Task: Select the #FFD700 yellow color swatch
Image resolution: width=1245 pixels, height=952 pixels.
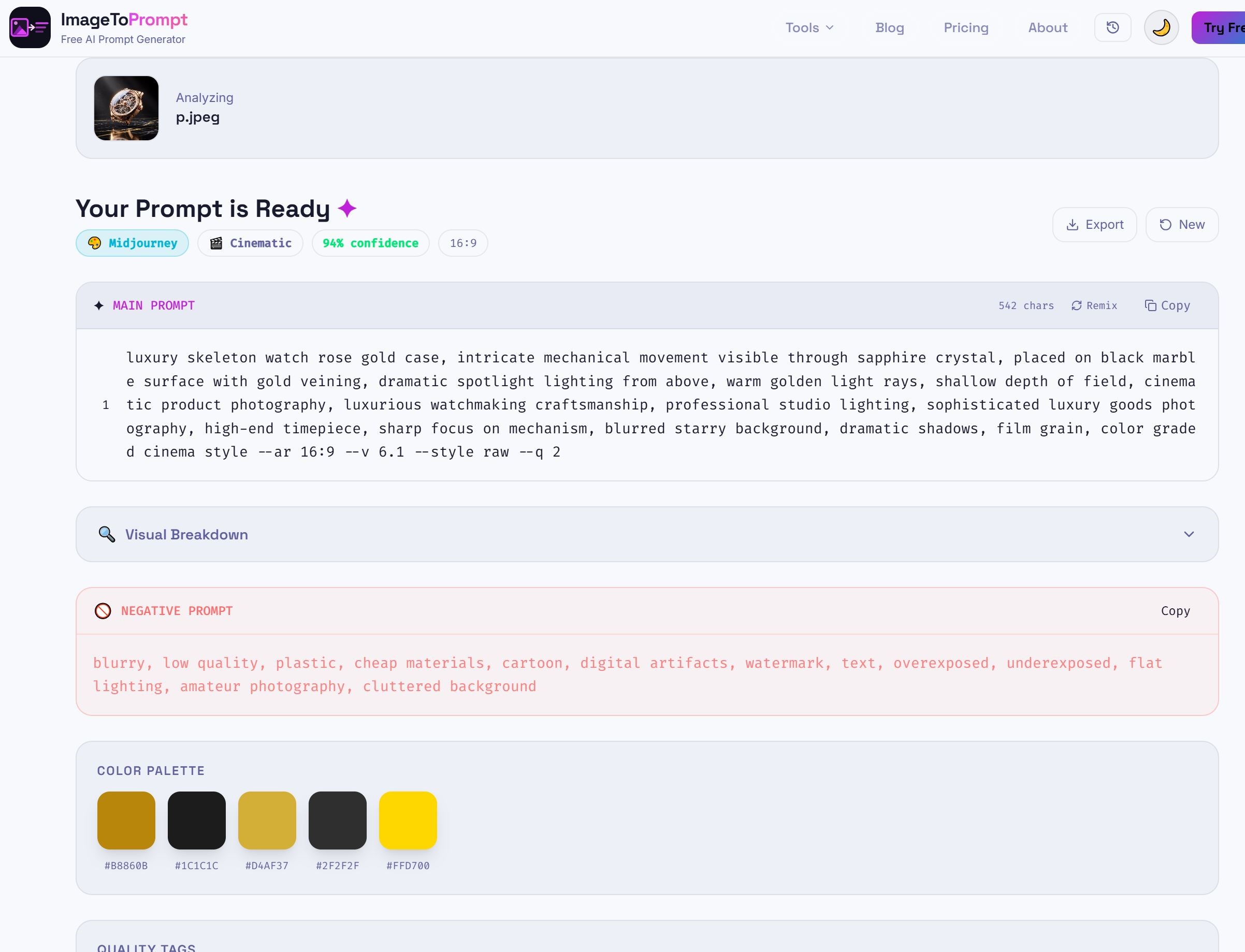Action: [408, 820]
